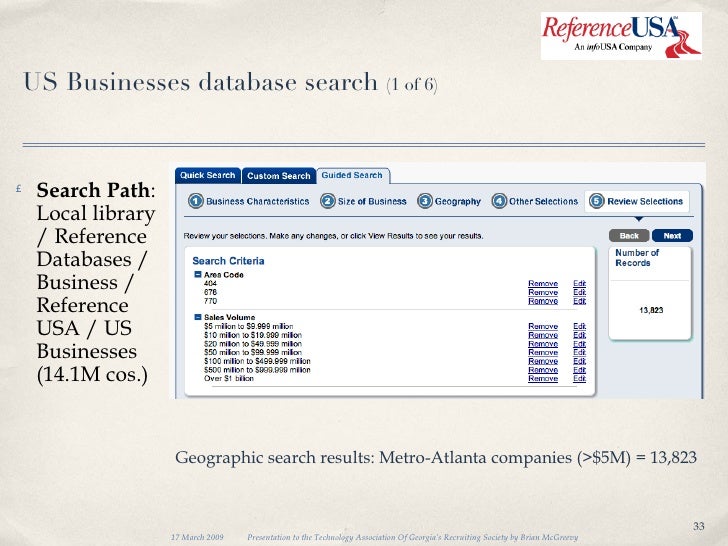Open the Other Selections step label
Screen dimensions: 728x546
(x=543, y=202)
